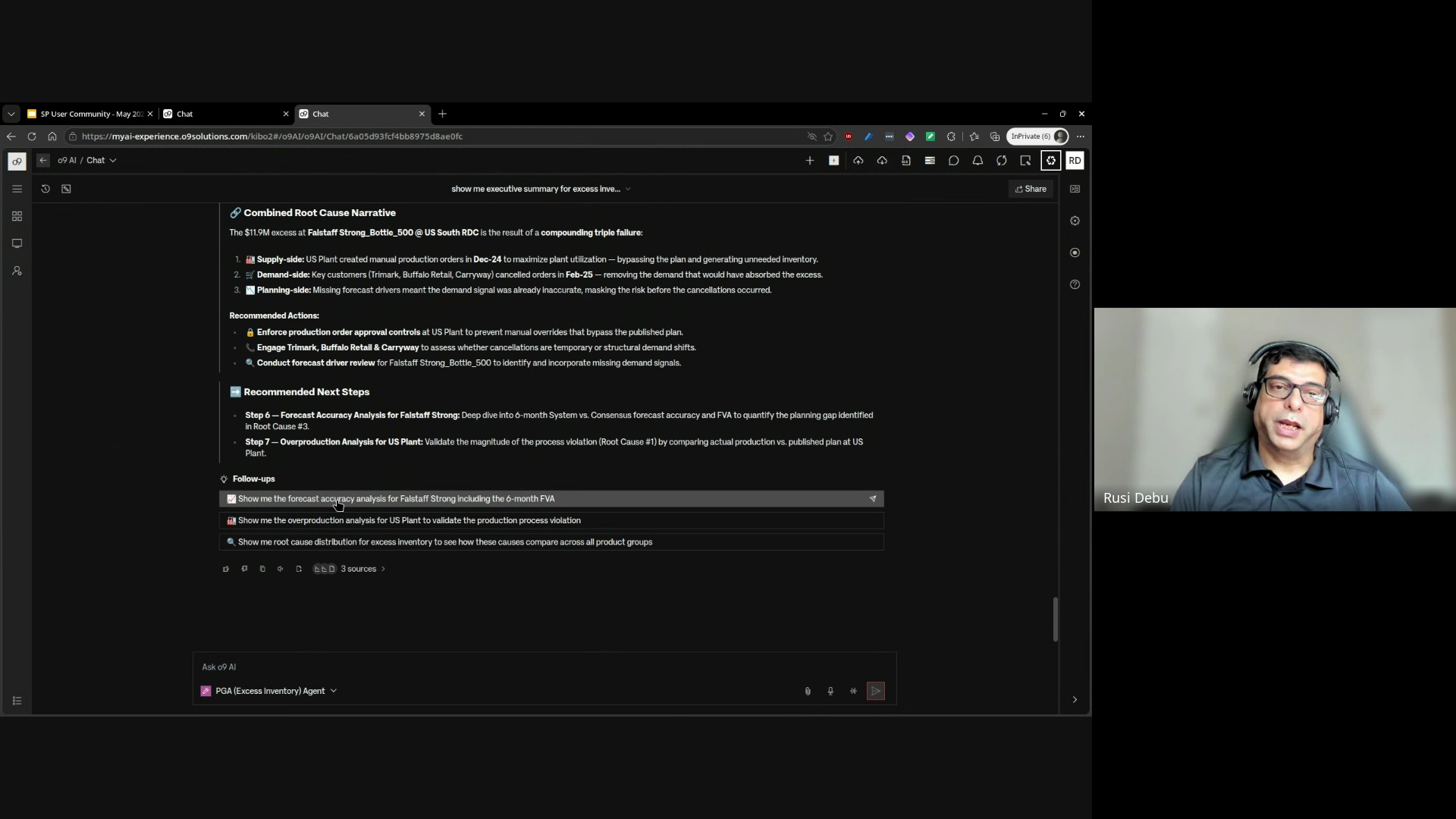Click the browser address bar URL
Image resolution: width=1456 pixels, height=819 pixels.
click(x=271, y=136)
